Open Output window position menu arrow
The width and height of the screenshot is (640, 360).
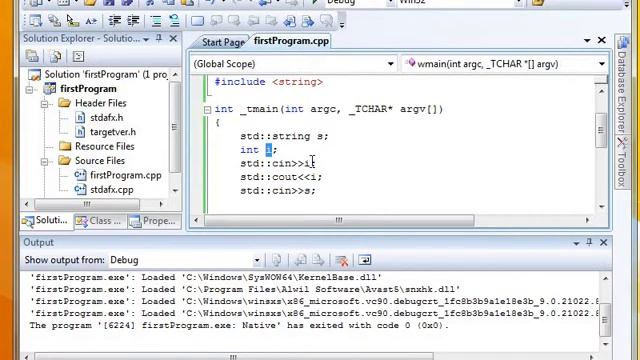576,243
